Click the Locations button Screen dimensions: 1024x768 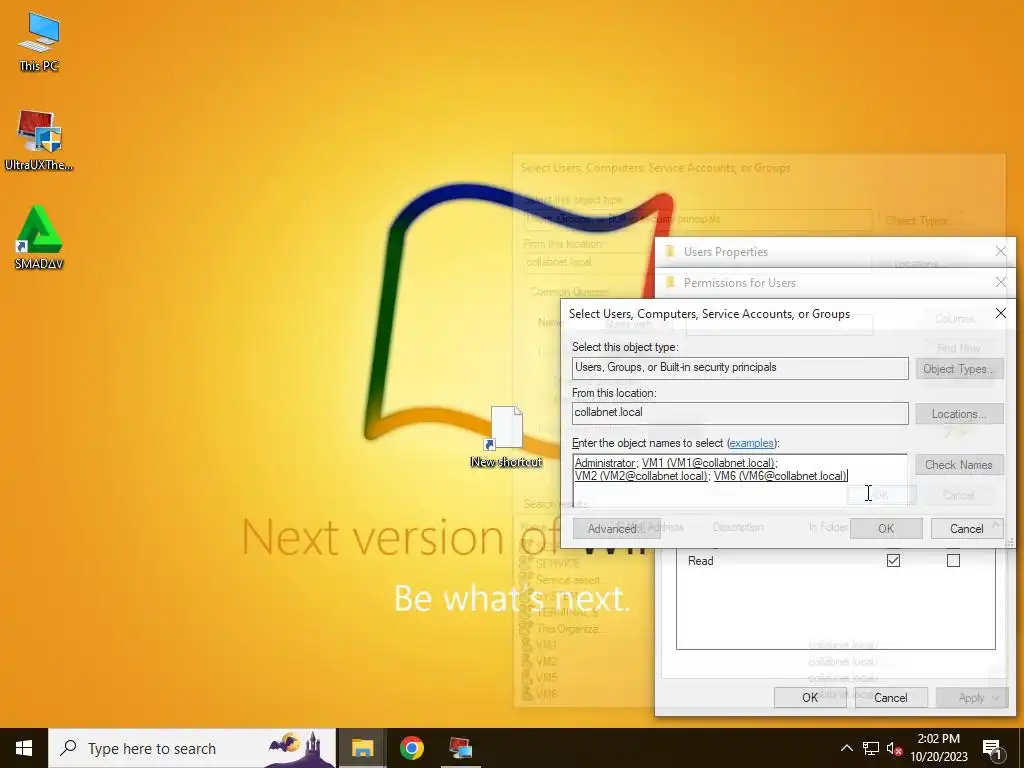(x=959, y=414)
